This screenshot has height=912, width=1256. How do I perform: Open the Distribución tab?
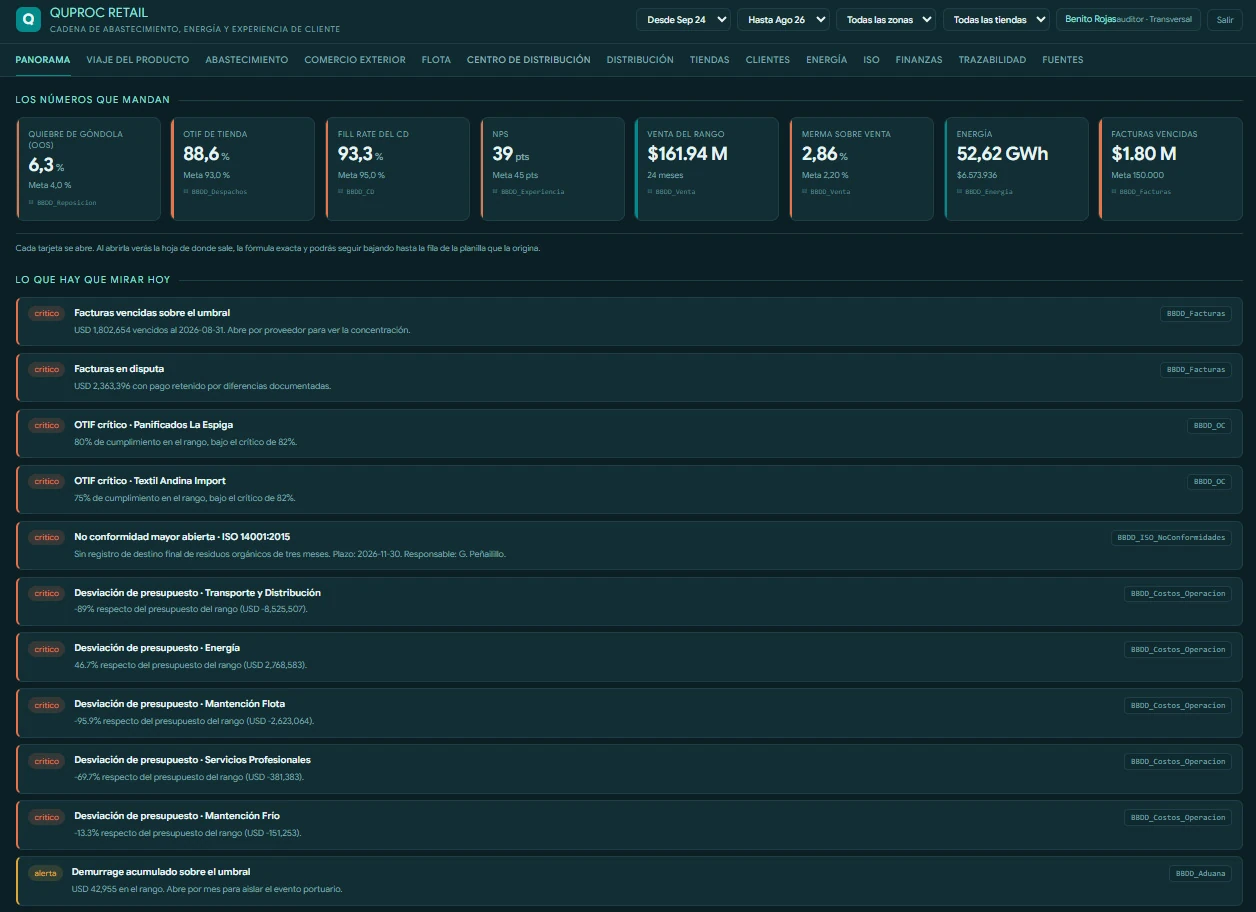tap(640, 60)
